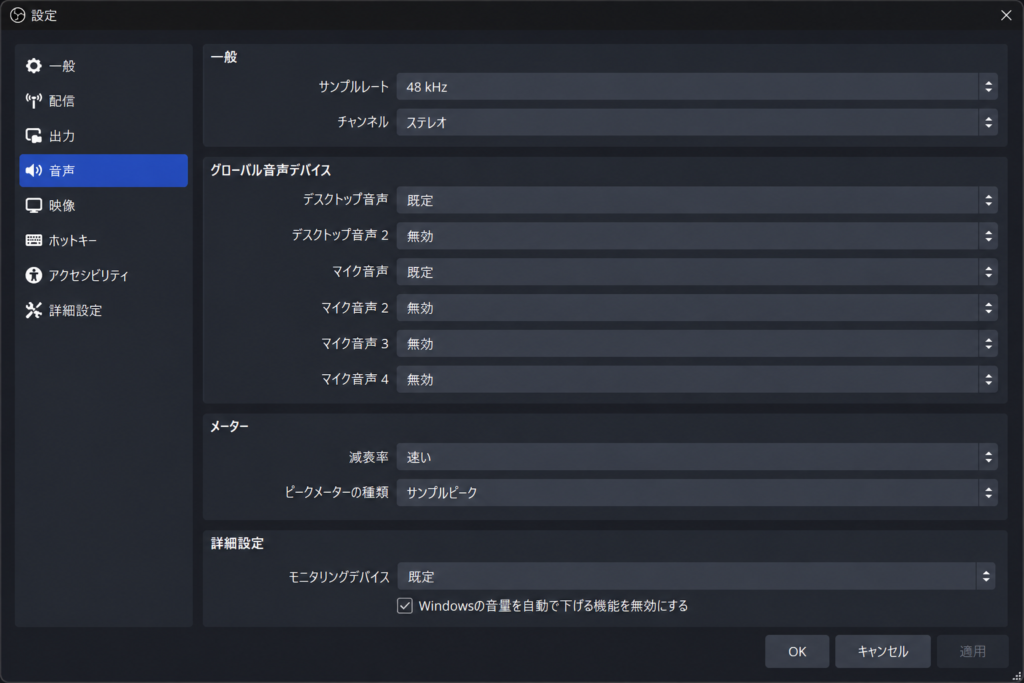Open the マイク音声 device dropdown
The width and height of the screenshot is (1024, 683).
(x=697, y=272)
